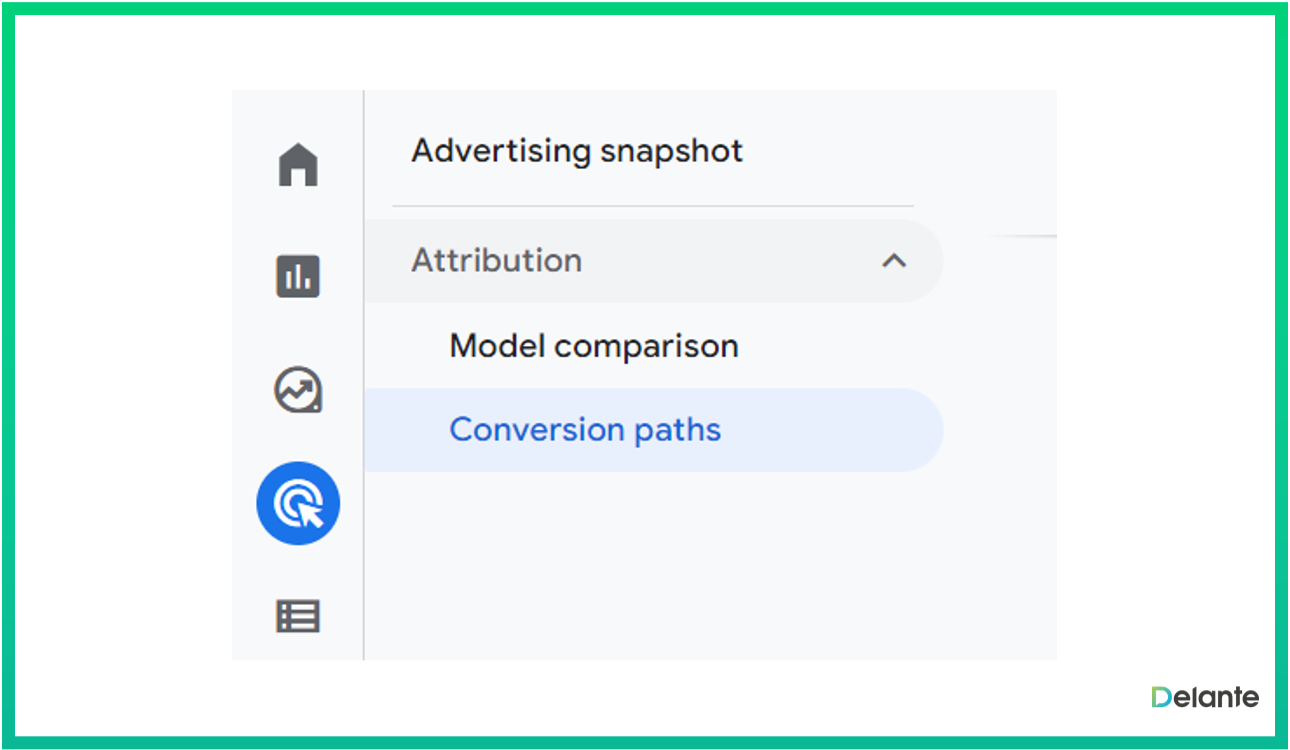Click the Attribution section header
The height and width of the screenshot is (750, 1290).
[650, 261]
